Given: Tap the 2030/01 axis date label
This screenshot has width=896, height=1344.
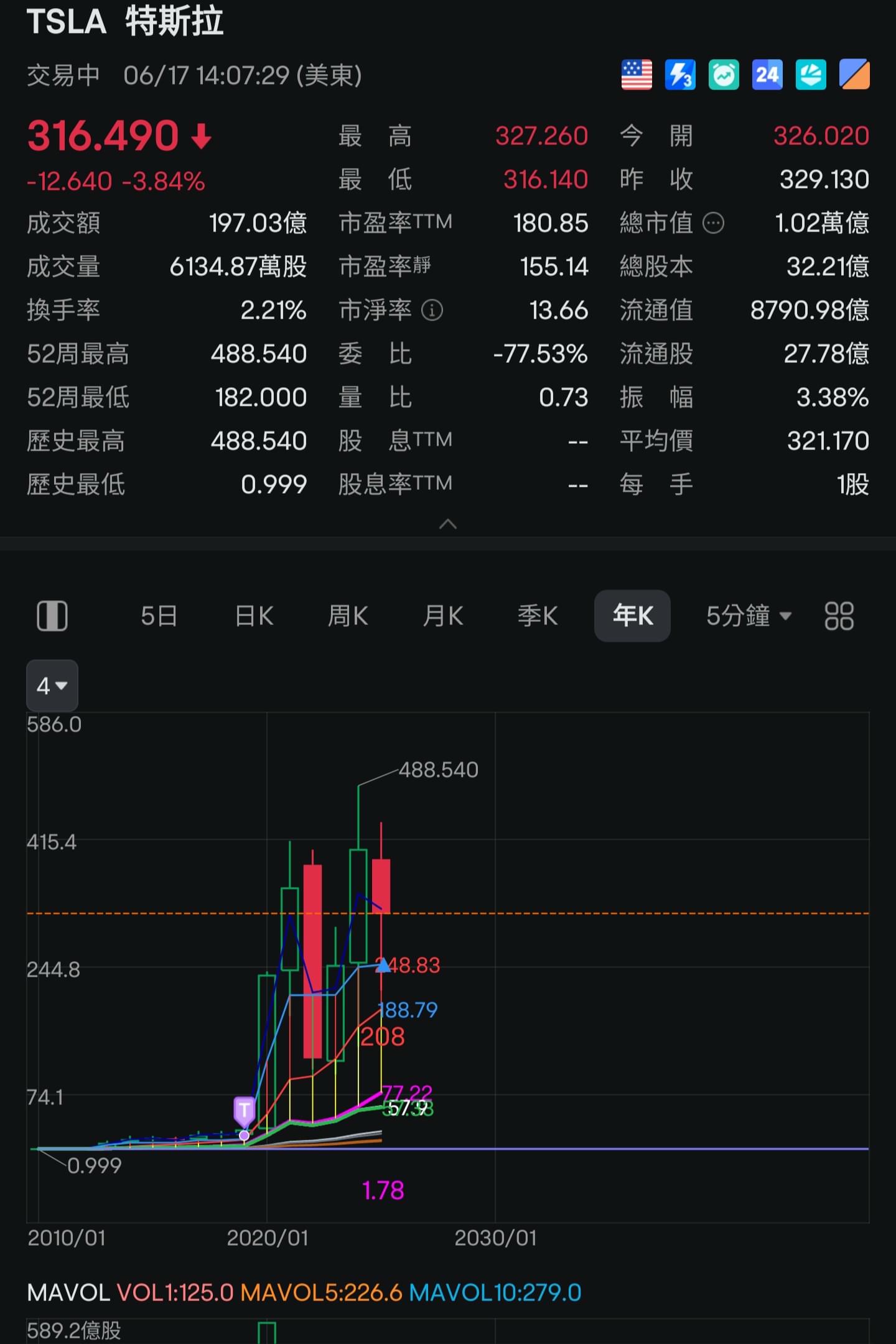Looking at the screenshot, I should pyautogui.click(x=495, y=1238).
